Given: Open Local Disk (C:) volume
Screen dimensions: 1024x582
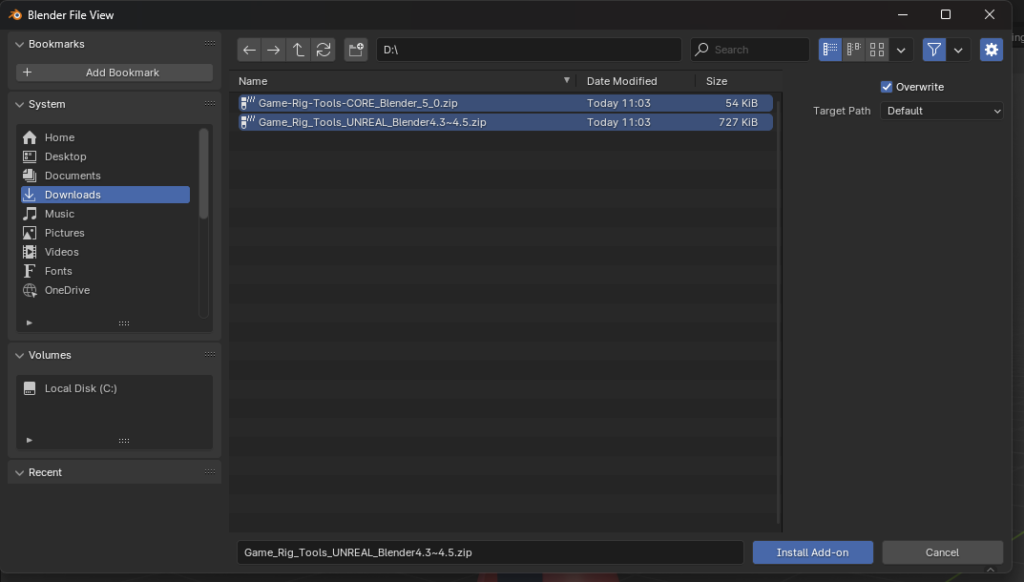Looking at the screenshot, I should pos(80,388).
